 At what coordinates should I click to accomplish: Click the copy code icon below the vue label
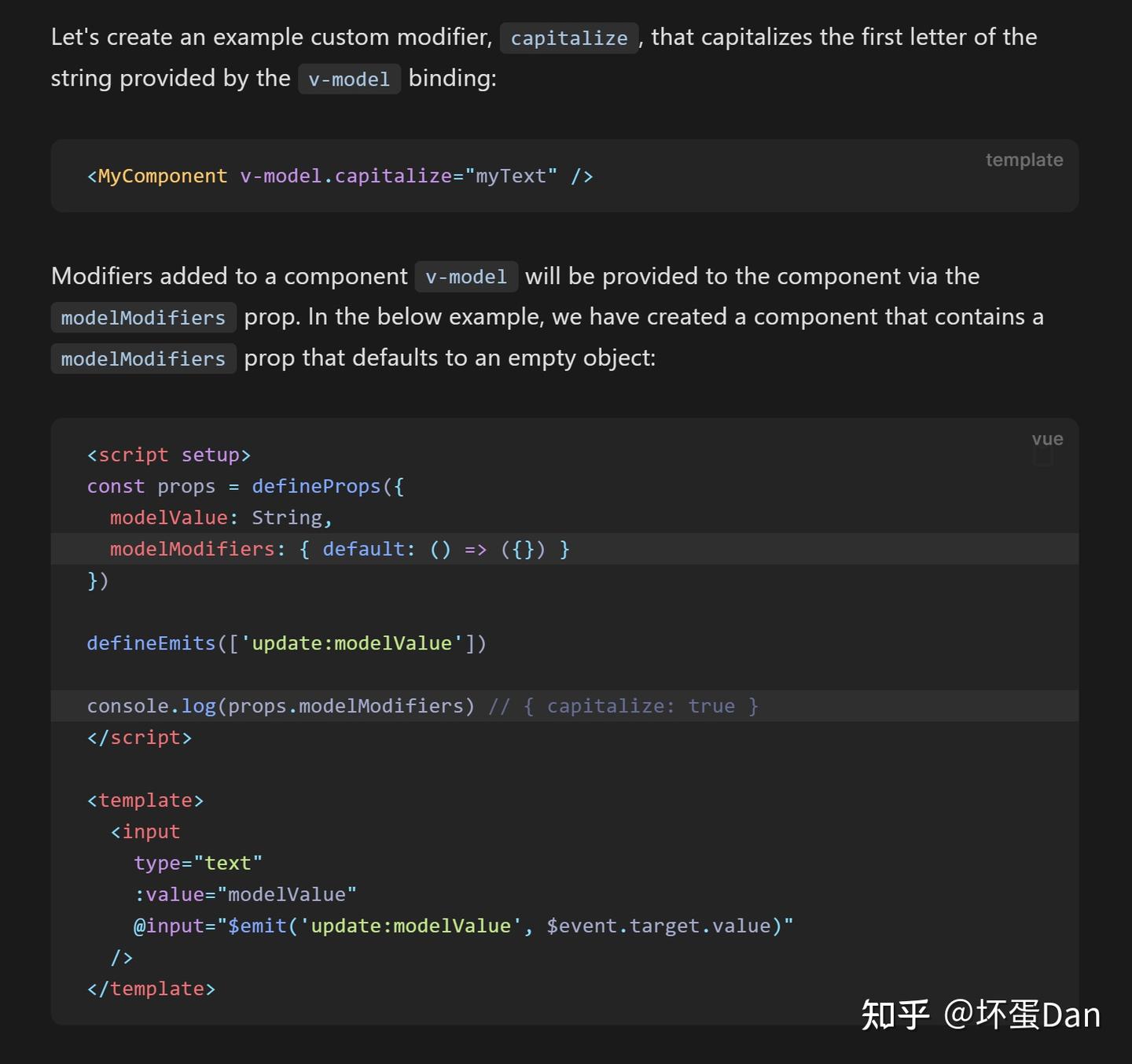[1043, 456]
